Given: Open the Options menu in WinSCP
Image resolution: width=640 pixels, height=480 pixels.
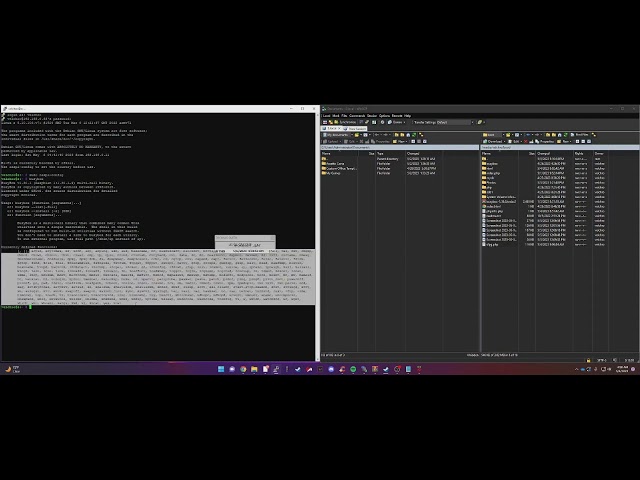Looking at the screenshot, I should (x=384, y=116).
